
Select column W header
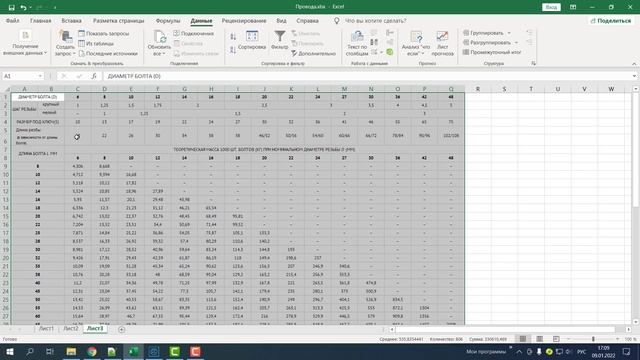[x=611, y=89]
